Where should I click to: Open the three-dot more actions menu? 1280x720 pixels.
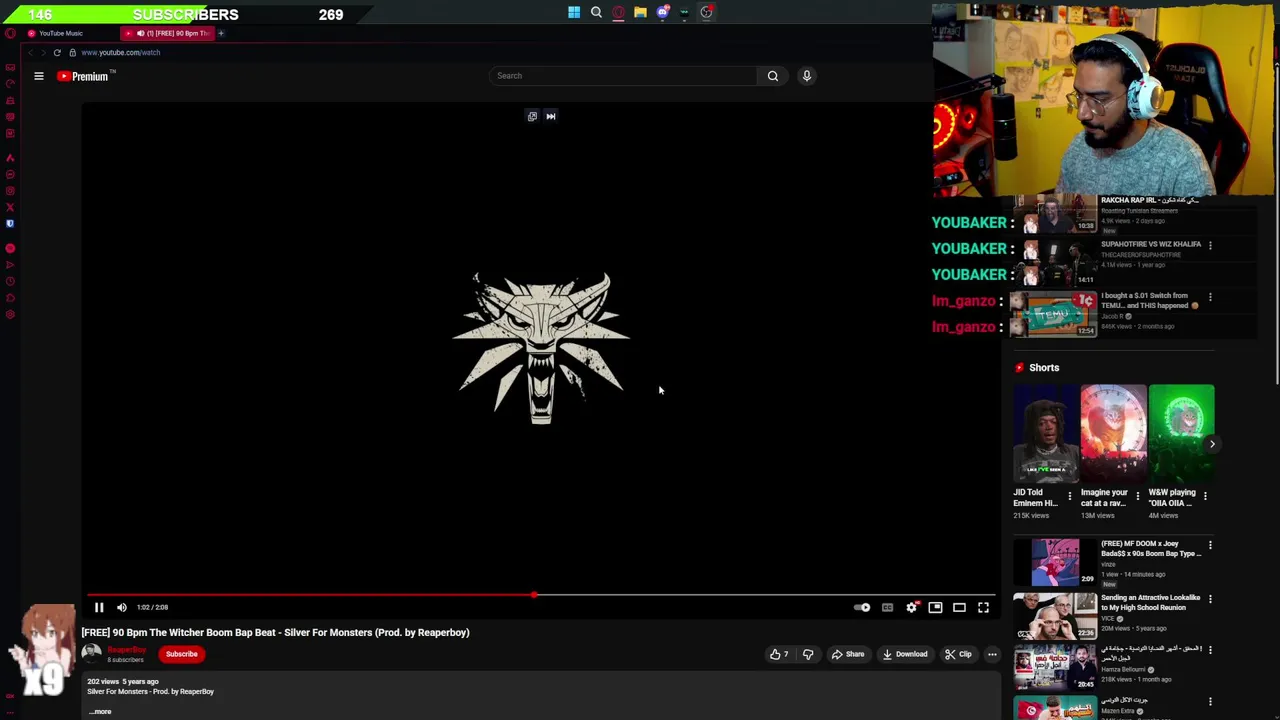coord(992,654)
